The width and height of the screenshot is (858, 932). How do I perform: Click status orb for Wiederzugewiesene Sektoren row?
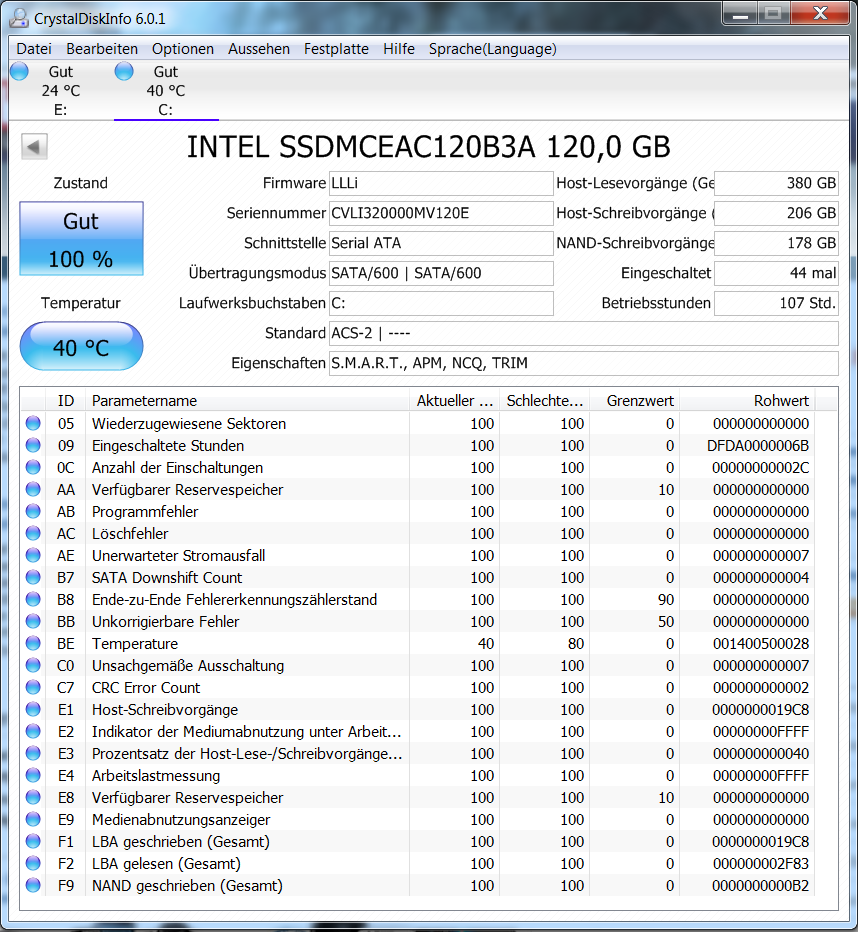[33, 423]
